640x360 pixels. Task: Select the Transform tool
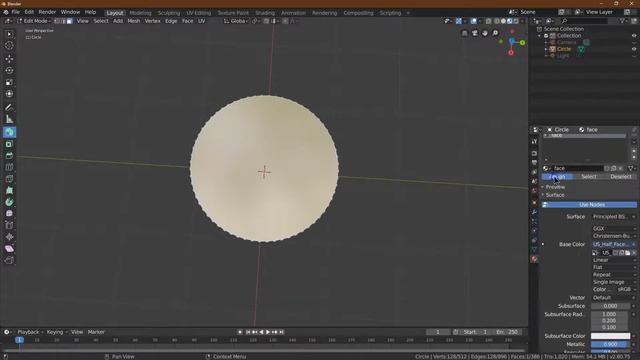[x=9, y=94]
